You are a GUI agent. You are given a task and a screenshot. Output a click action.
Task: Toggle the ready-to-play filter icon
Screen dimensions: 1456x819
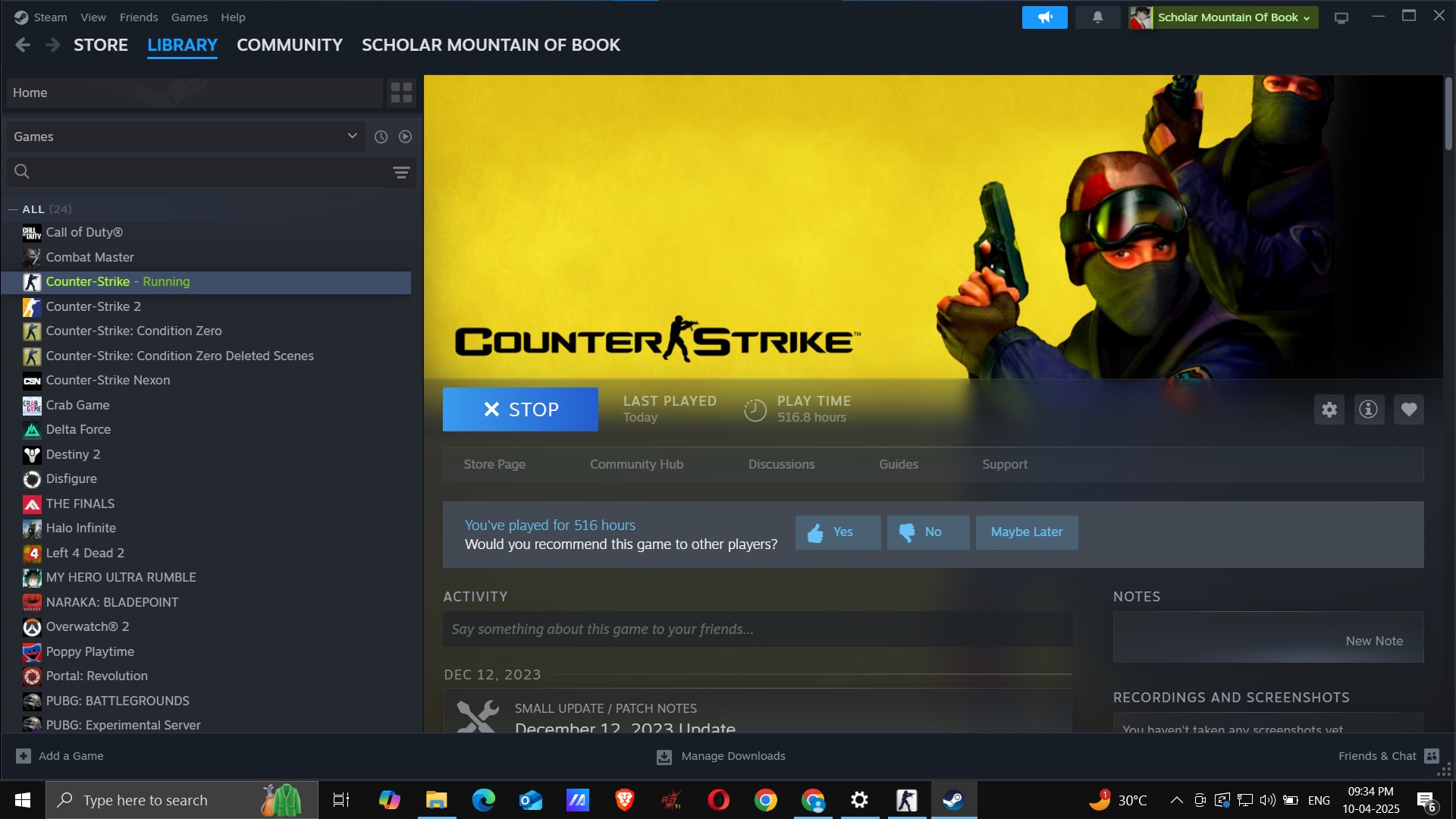tap(405, 136)
